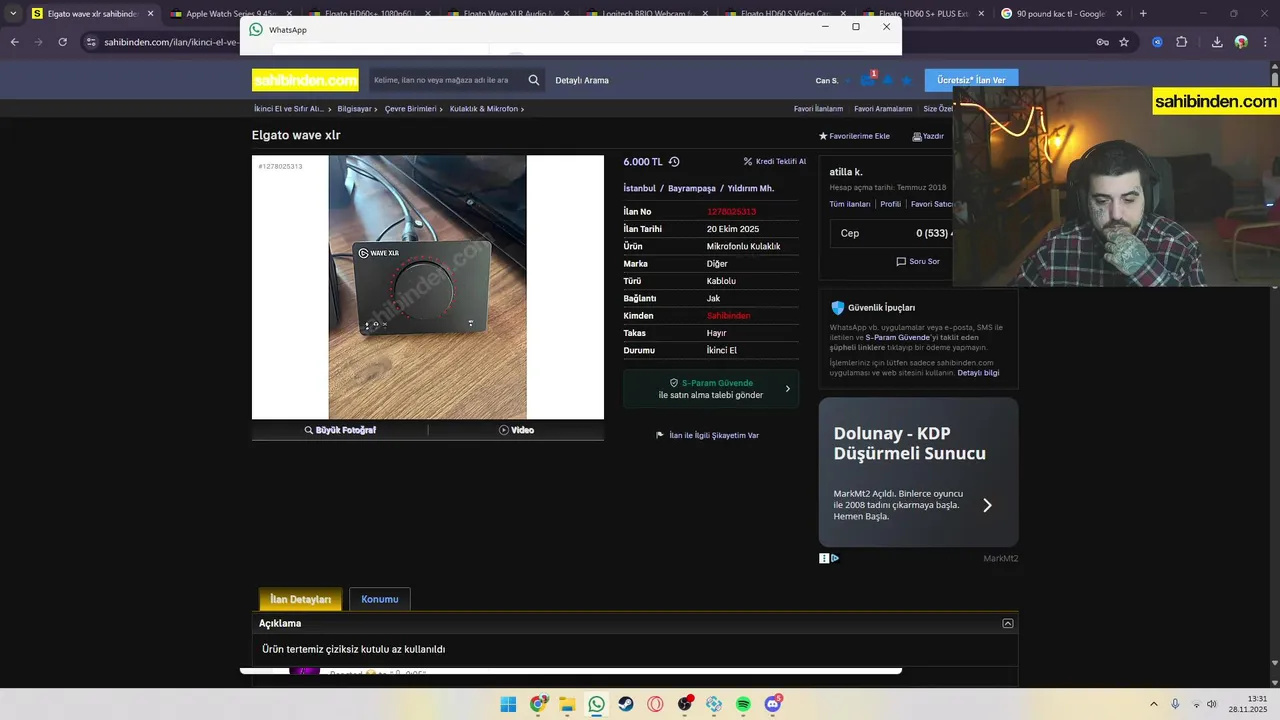Focus the sahibinden search input field
Screen dimensions: 1280x720
click(x=446, y=80)
